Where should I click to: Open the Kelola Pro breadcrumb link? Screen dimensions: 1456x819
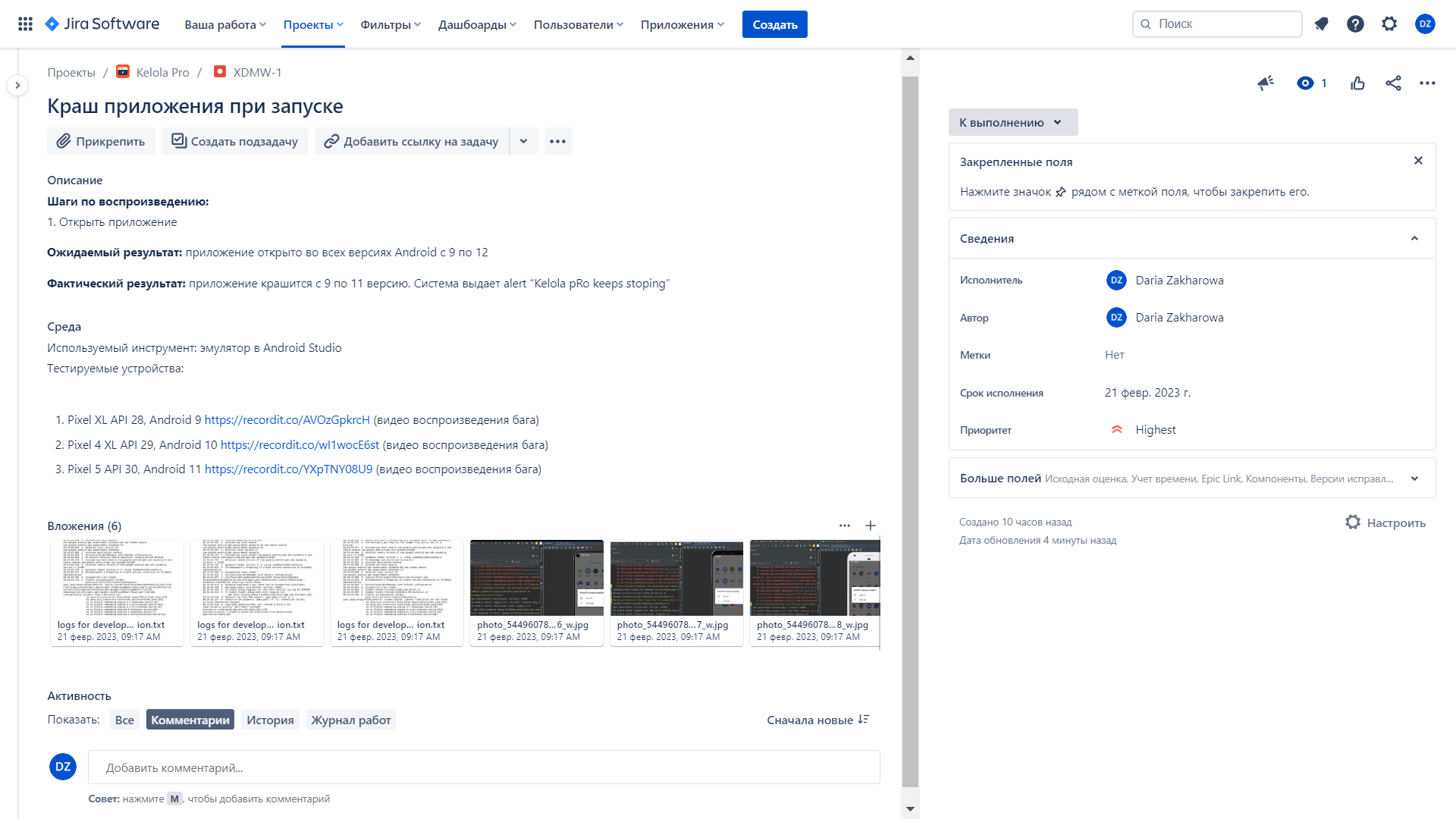[162, 72]
